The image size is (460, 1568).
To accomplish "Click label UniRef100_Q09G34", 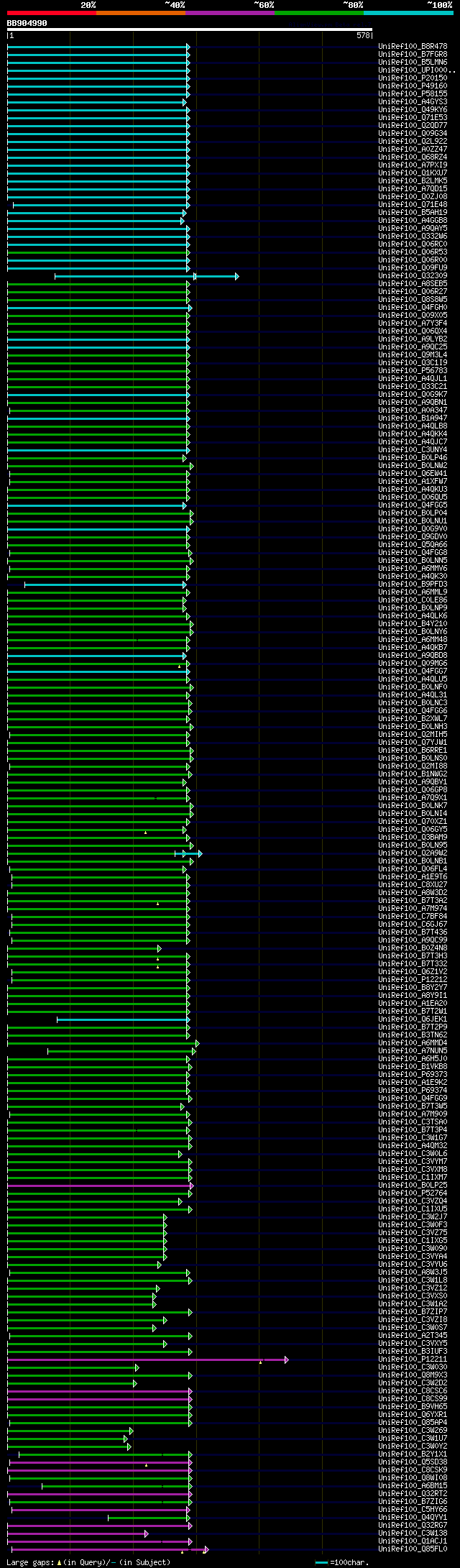I will [x=413, y=133].
